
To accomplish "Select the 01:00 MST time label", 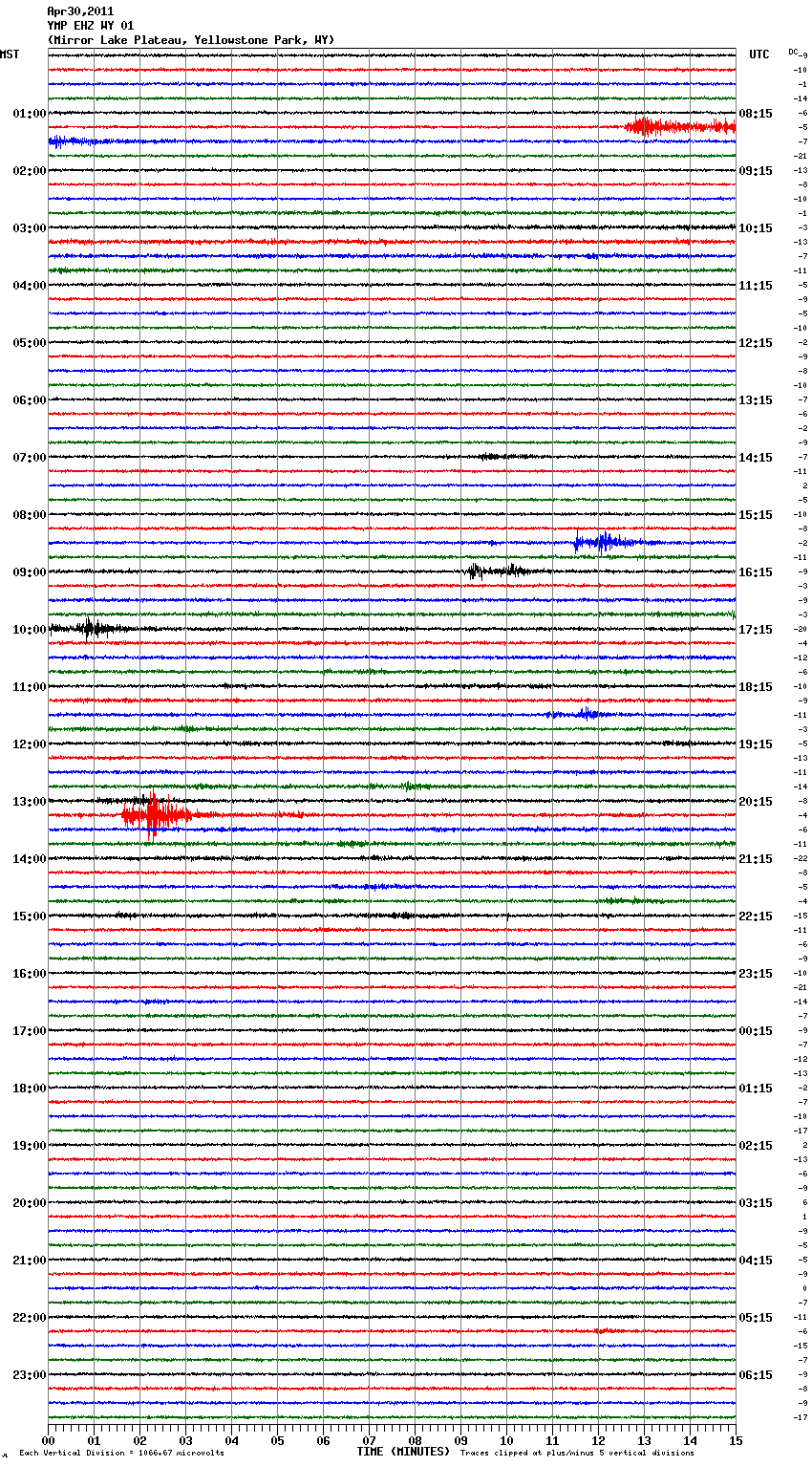I will [30, 114].
